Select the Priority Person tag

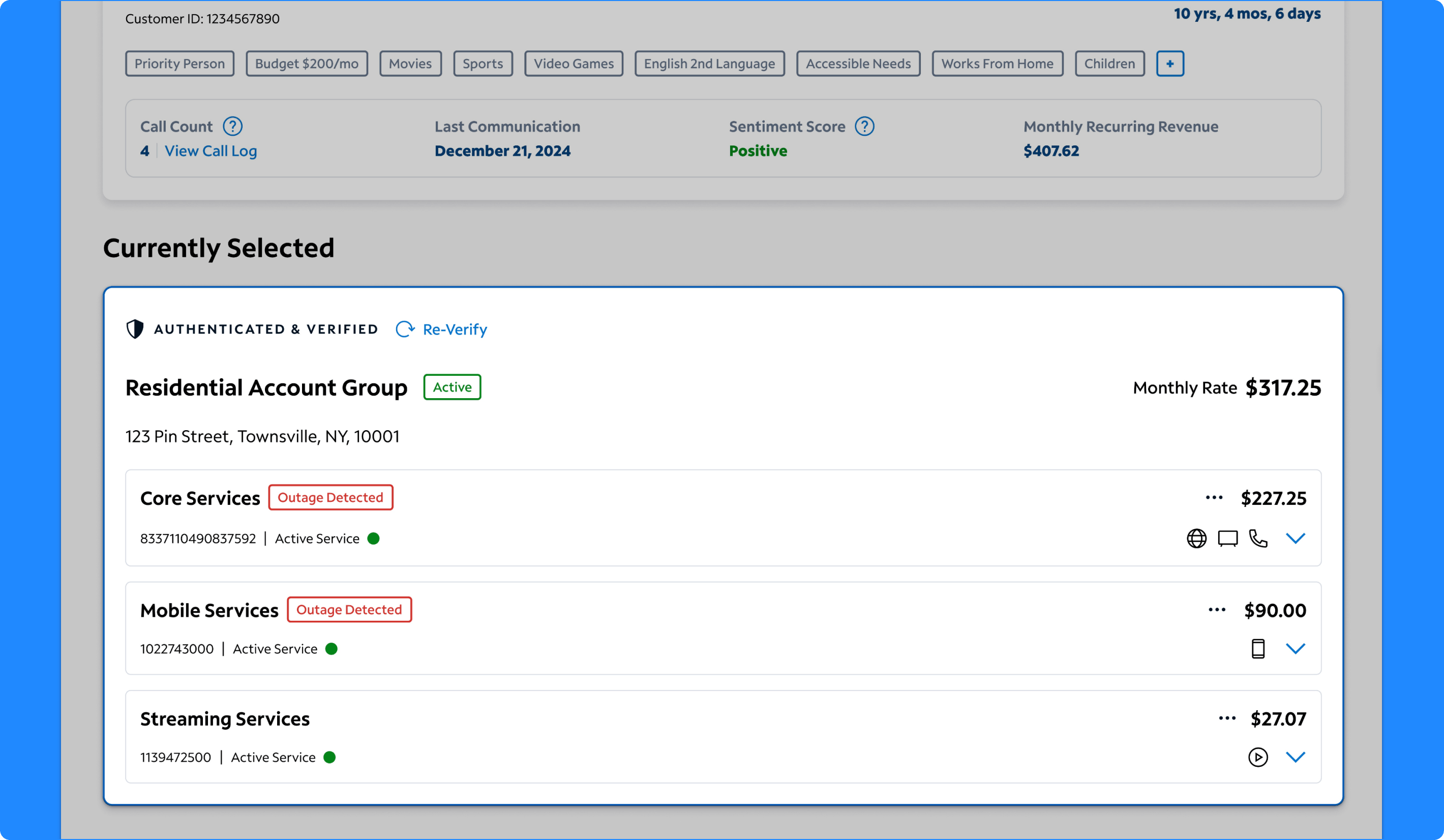[x=179, y=64]
